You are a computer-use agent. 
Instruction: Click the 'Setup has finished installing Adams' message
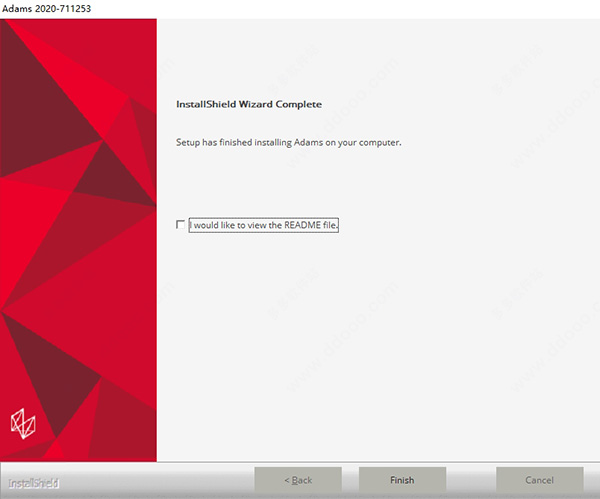point(289,142)
